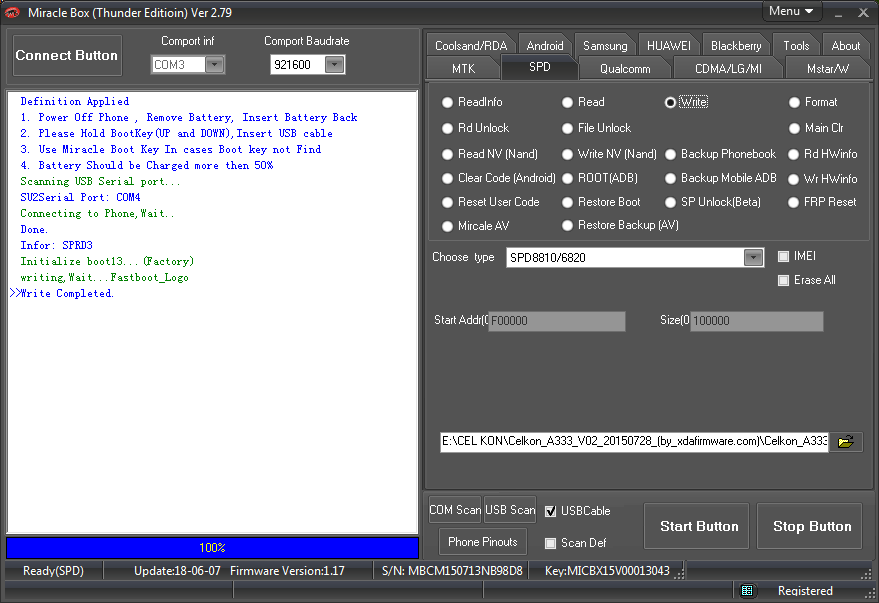Click the Size field showing 100000
This screenshot has width=879, height=603.
tap(756, 321)
